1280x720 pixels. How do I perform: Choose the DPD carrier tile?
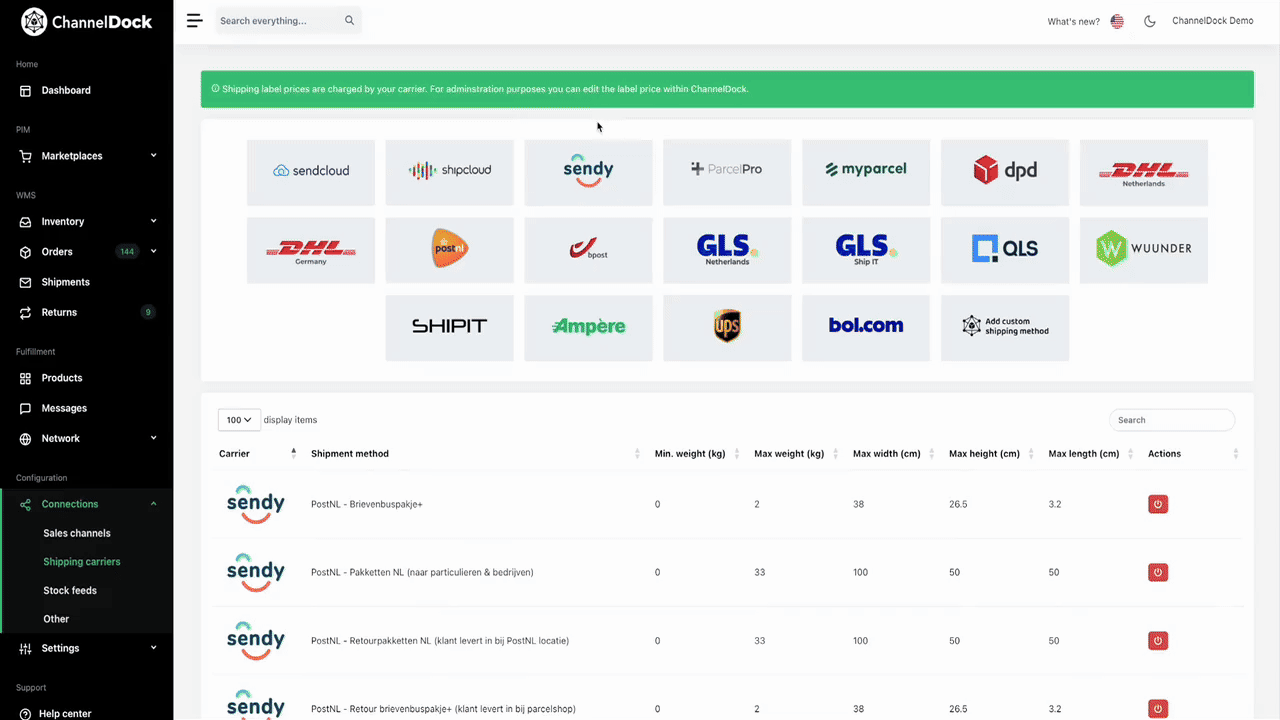tap(1005, 173)
